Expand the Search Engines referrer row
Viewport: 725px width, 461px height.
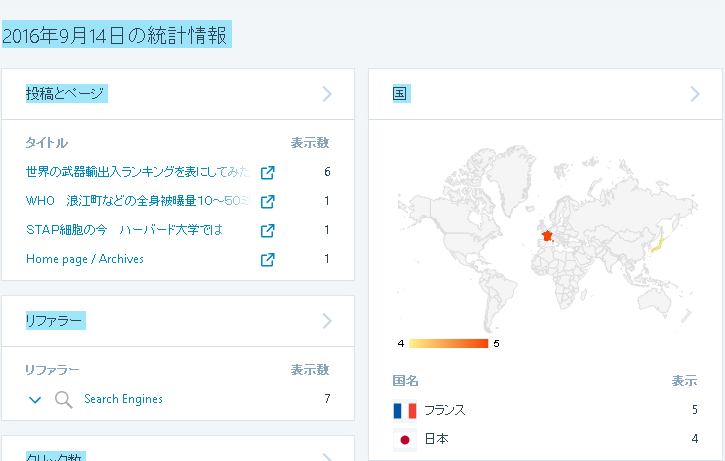(x=35, y=400)
